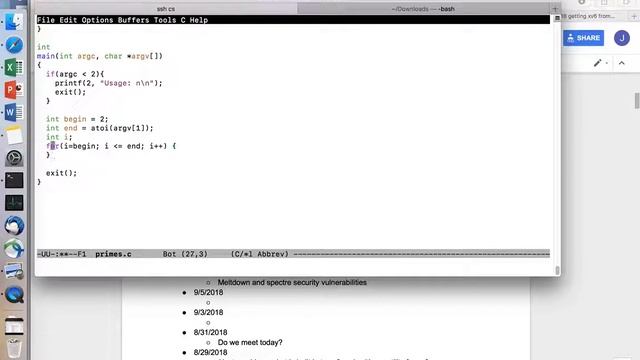The width and height of the screenshot is (640, 360).
Task: Open System Preferences gear in the dock
Action: click(14, 158)
